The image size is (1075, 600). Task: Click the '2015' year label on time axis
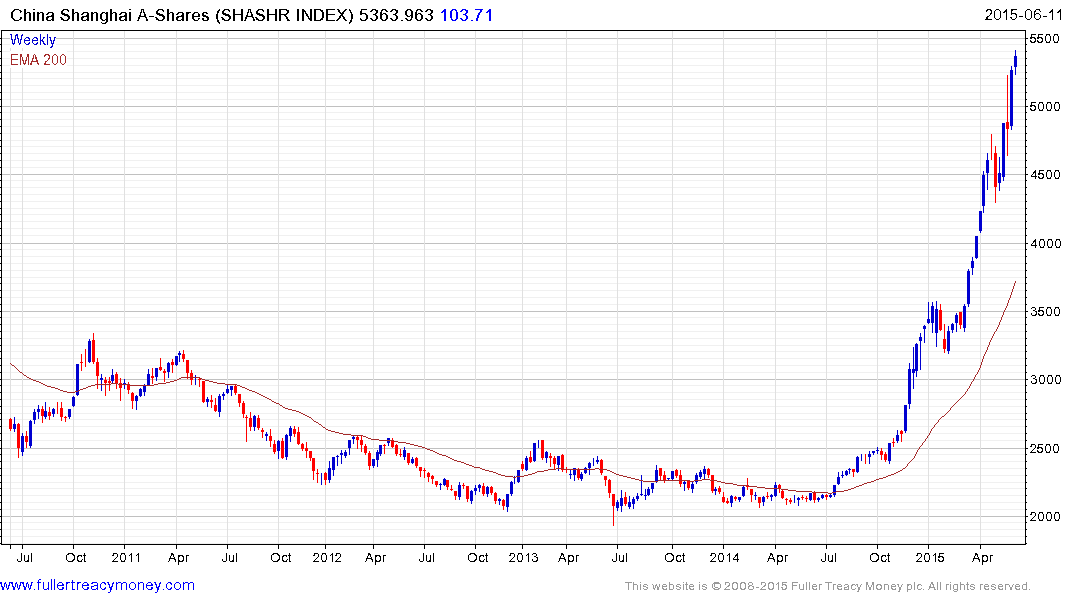930,557
